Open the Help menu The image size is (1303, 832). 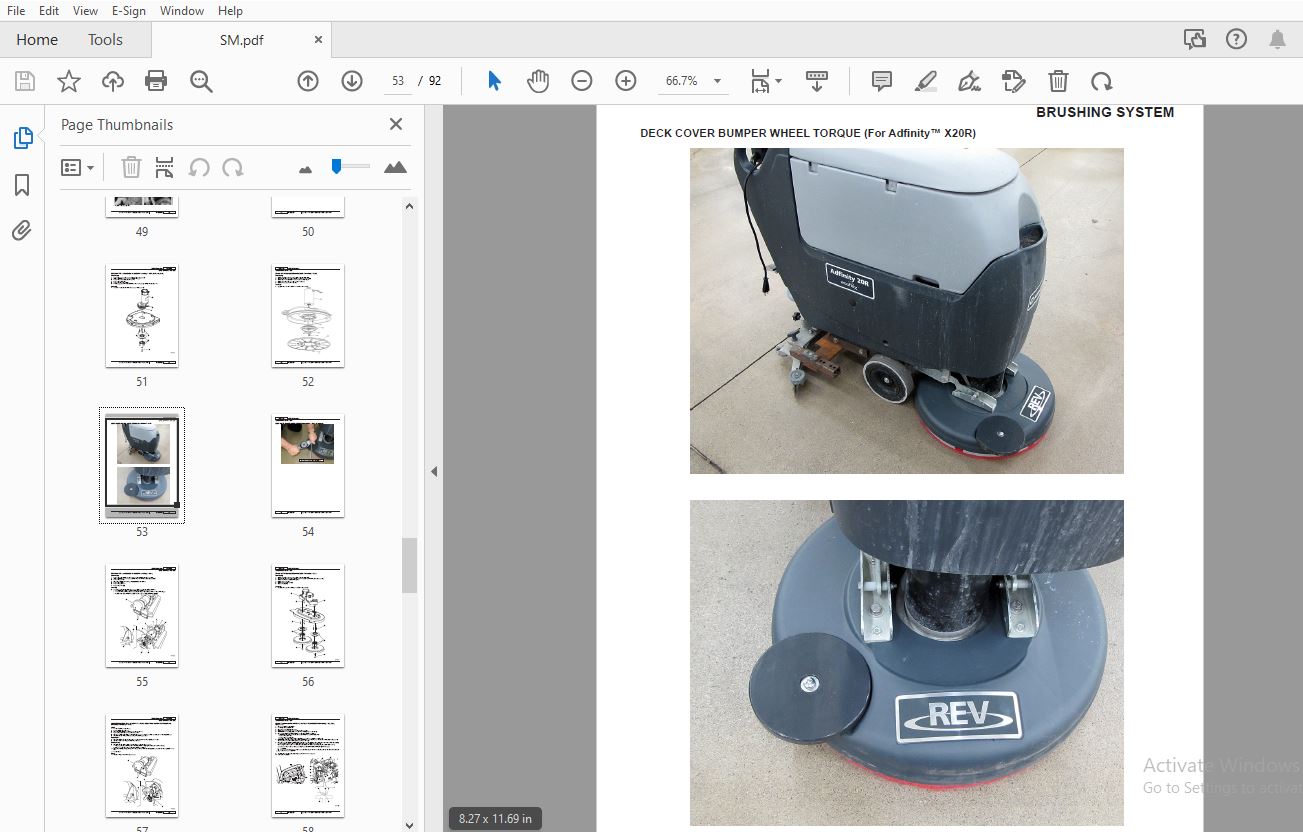(230, 11)
